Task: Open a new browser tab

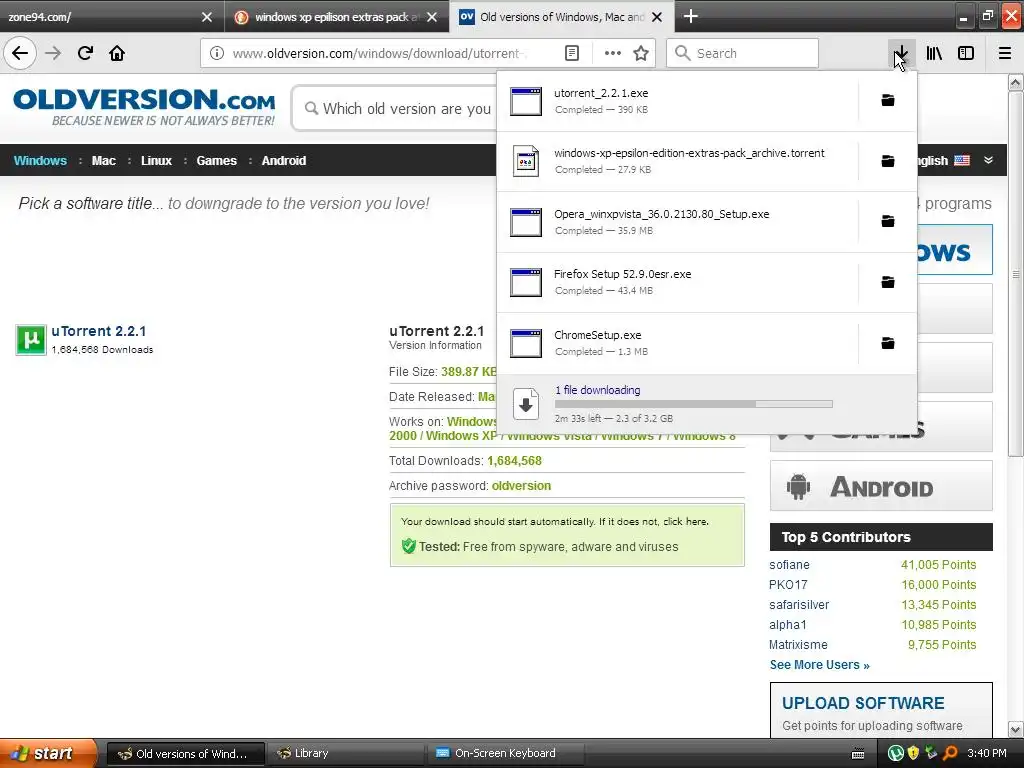Action: [x=690, y=16]
